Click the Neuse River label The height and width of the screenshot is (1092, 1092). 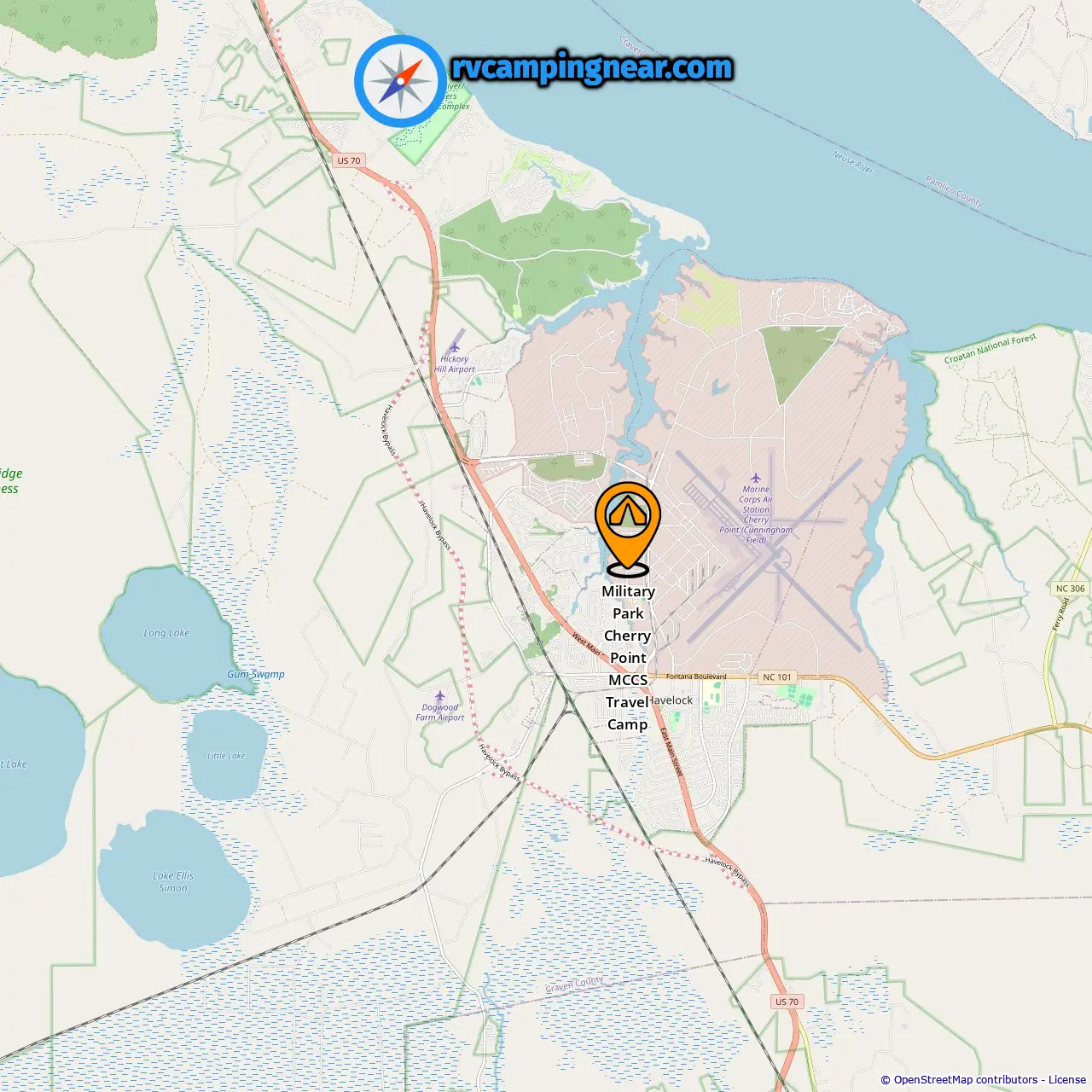click(x=853, y=162)
